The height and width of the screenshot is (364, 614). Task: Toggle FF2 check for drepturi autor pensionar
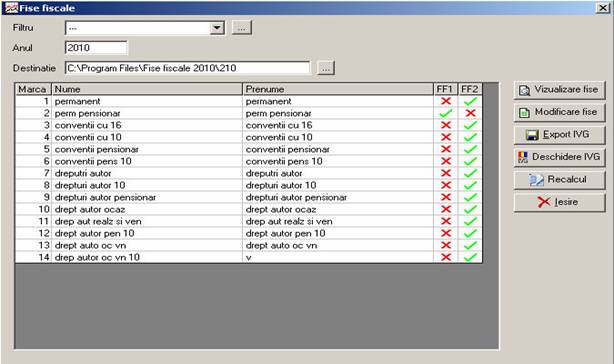click(x=470, y=197)
